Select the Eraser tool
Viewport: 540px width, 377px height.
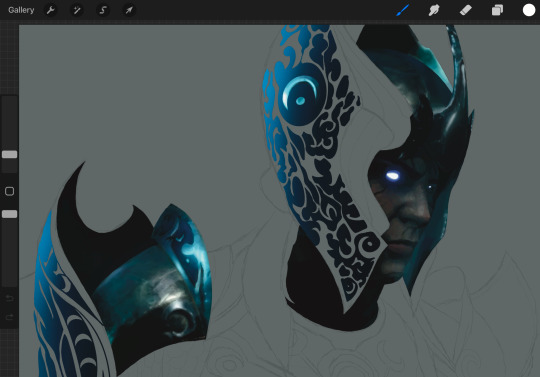click(x=466, y=10)
